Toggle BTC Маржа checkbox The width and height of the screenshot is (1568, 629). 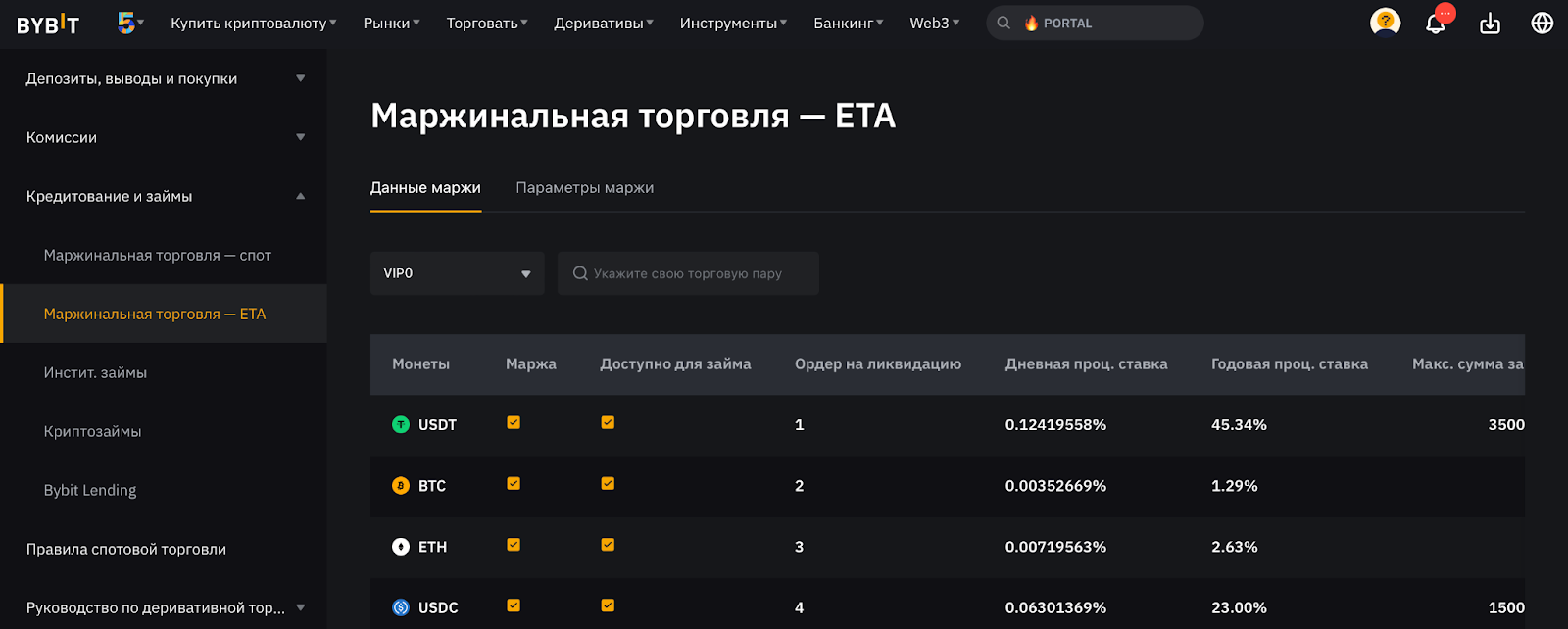coord(514,483)
